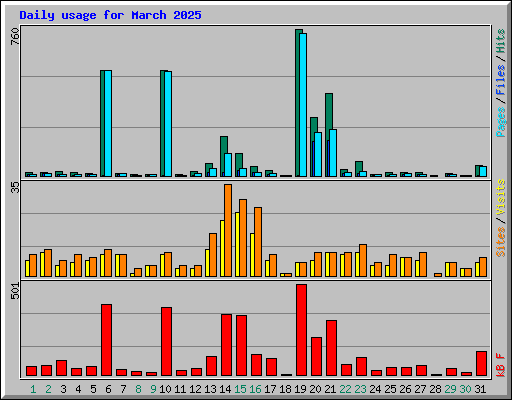Screen dimensions: 512x400
Task: Click day label 7 on the x-axis
Action: point(123,389)
